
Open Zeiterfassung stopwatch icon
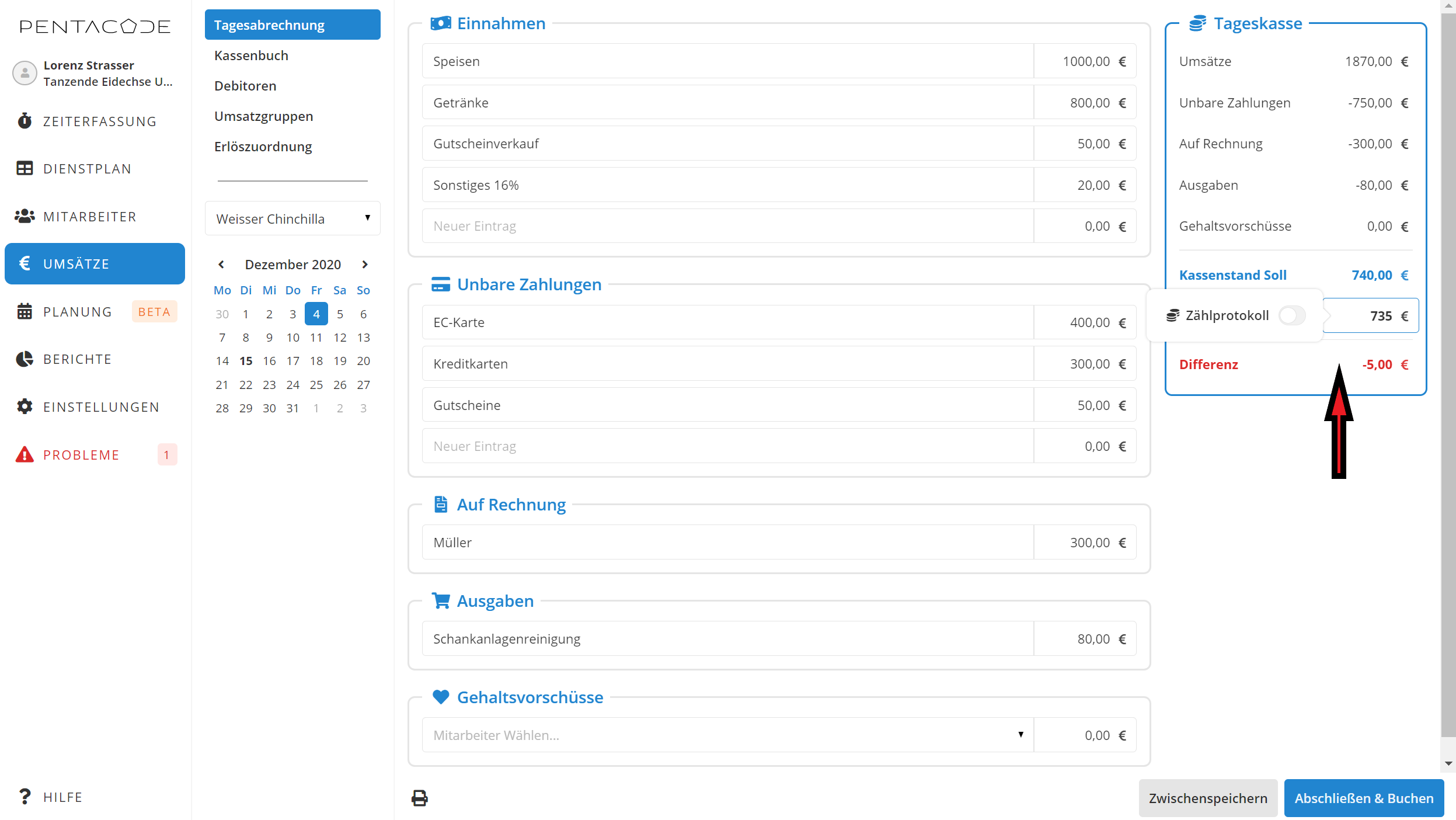click(25, 121)
